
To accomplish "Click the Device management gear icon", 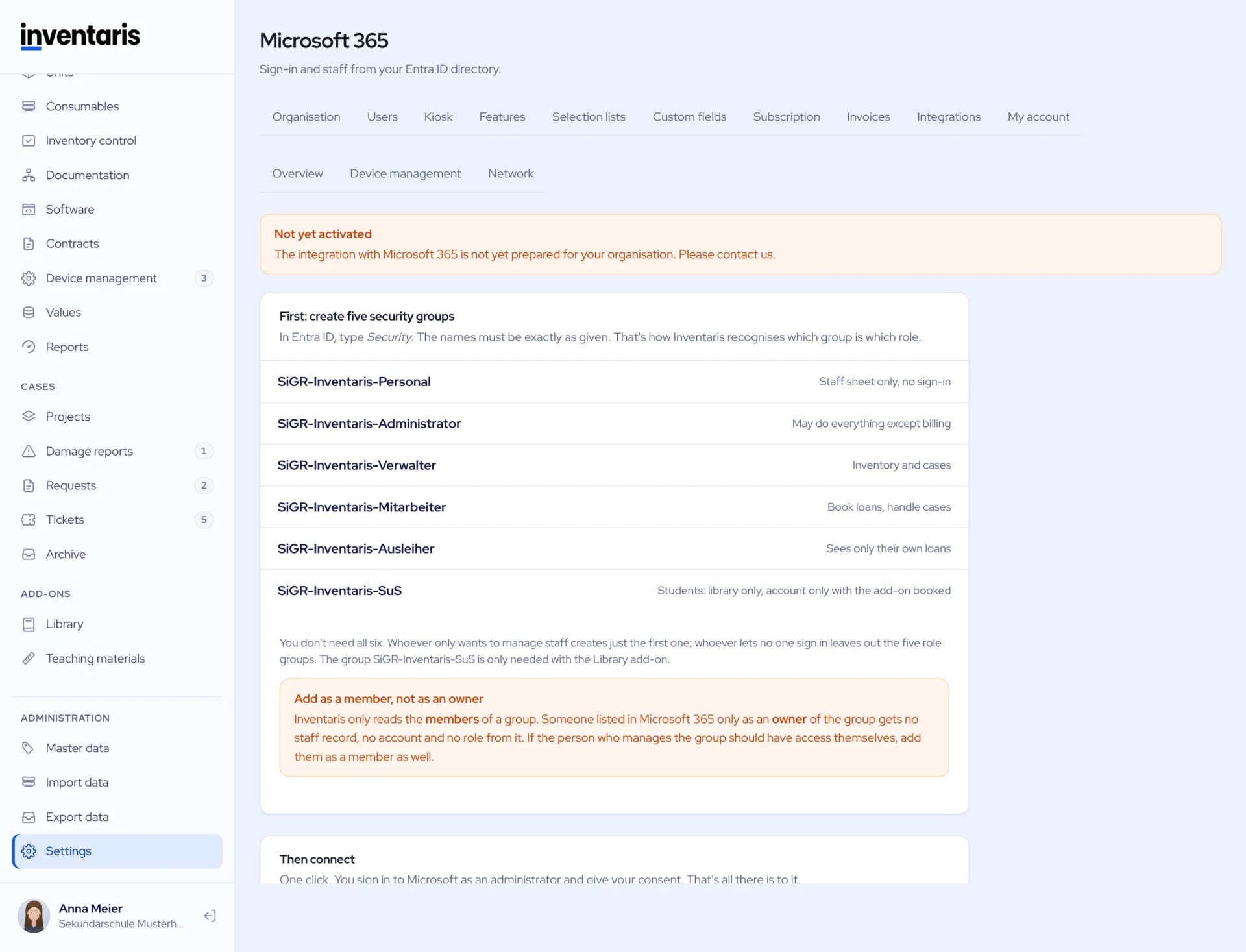I will (29, 278).
